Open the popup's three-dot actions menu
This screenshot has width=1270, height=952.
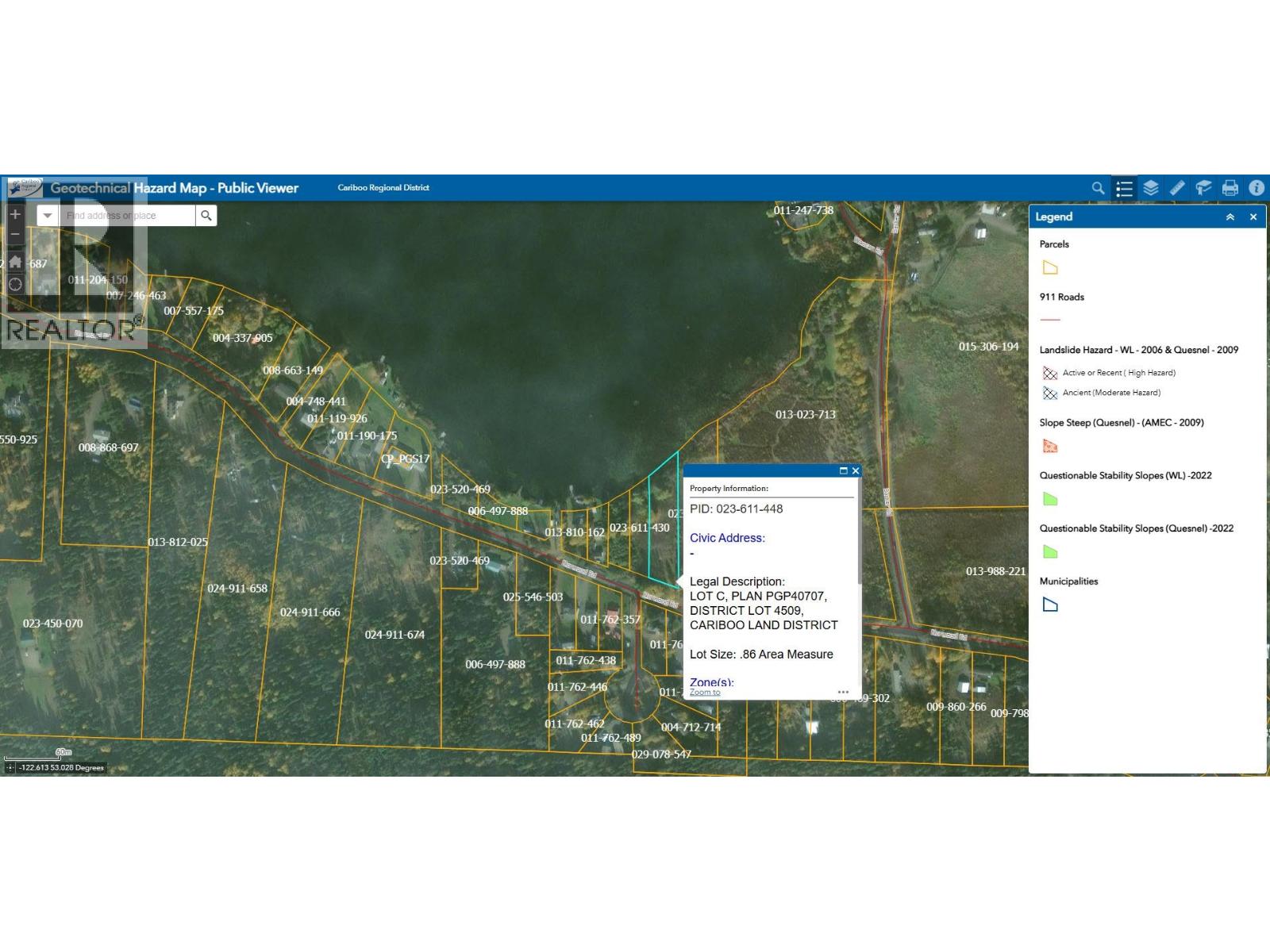[843, 692]
